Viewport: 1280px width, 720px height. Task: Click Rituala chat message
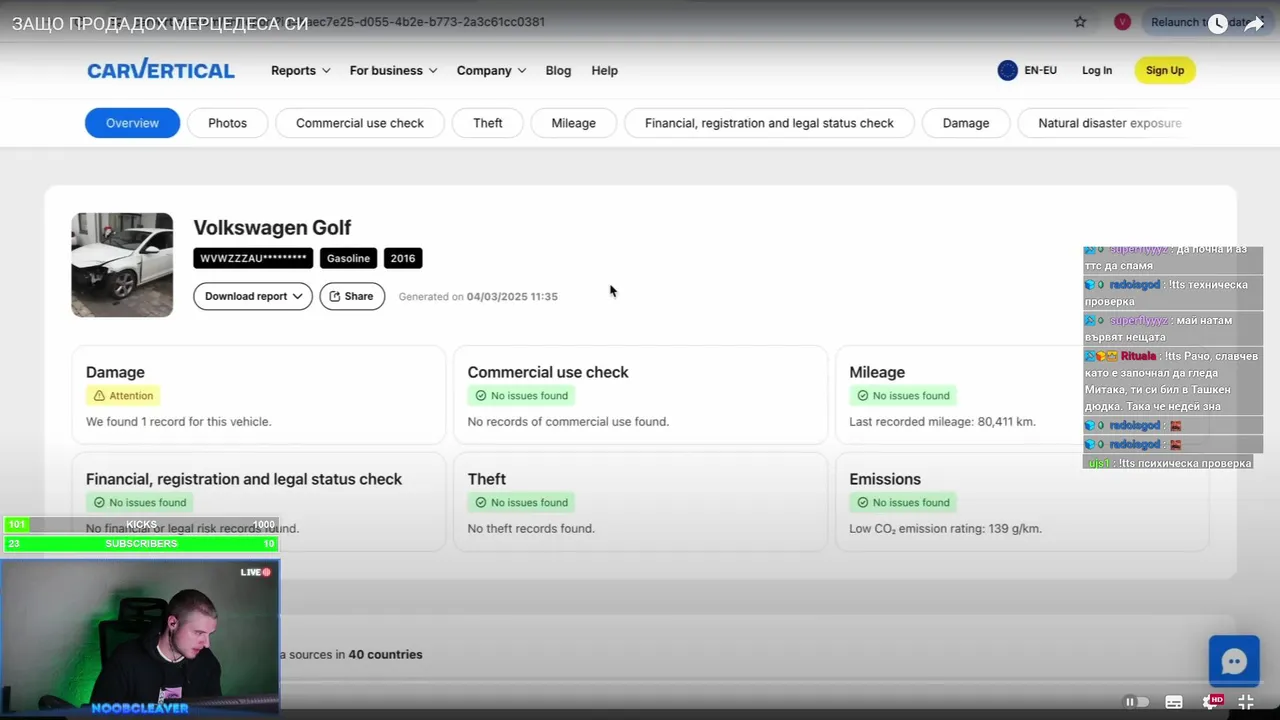1171,381
